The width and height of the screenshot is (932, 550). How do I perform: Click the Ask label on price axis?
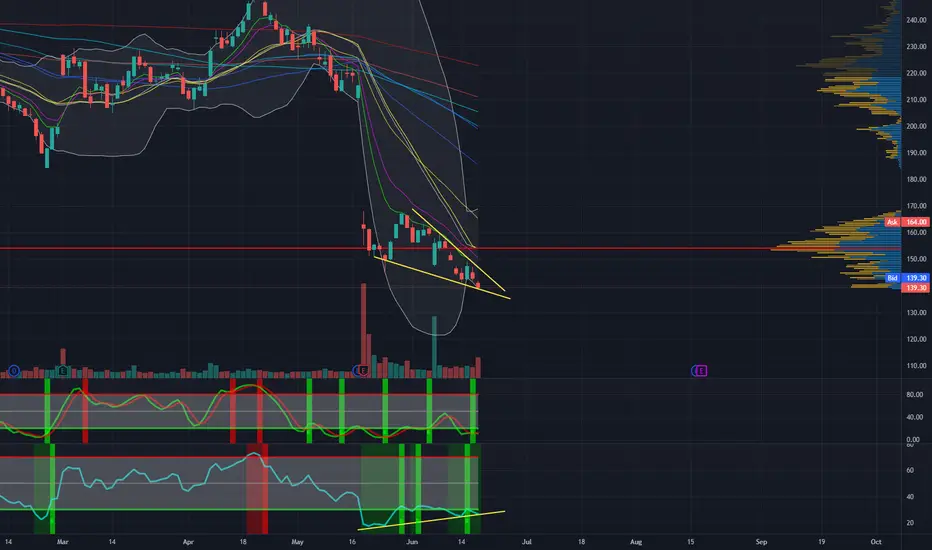pos(892,222)
